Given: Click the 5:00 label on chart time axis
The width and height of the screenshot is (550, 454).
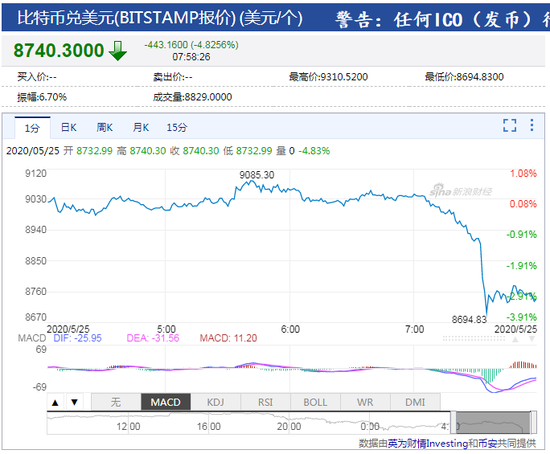Looking at the screenshot, I should [166, 329].
